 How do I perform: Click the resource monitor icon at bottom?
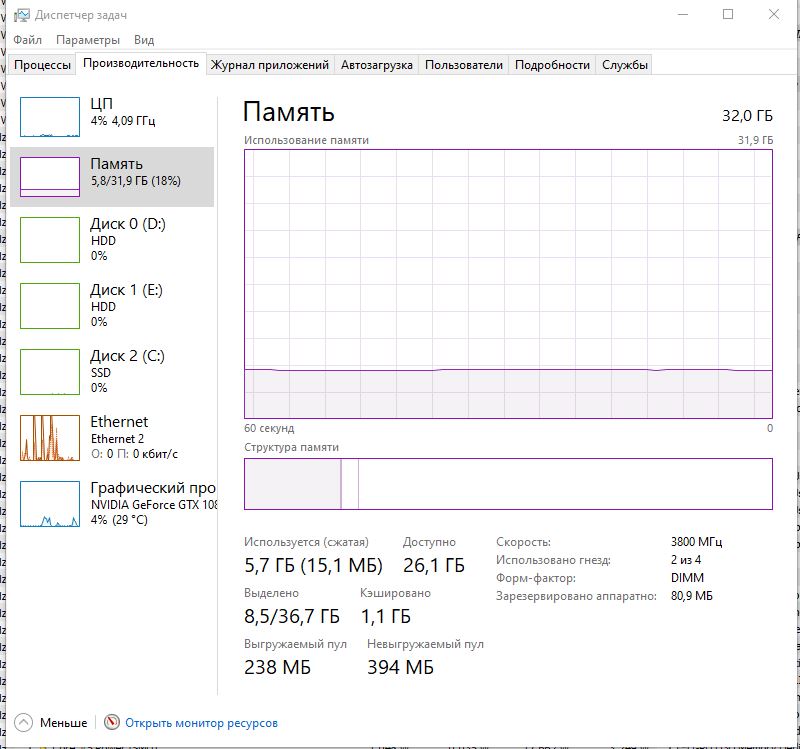pos(112,722)
